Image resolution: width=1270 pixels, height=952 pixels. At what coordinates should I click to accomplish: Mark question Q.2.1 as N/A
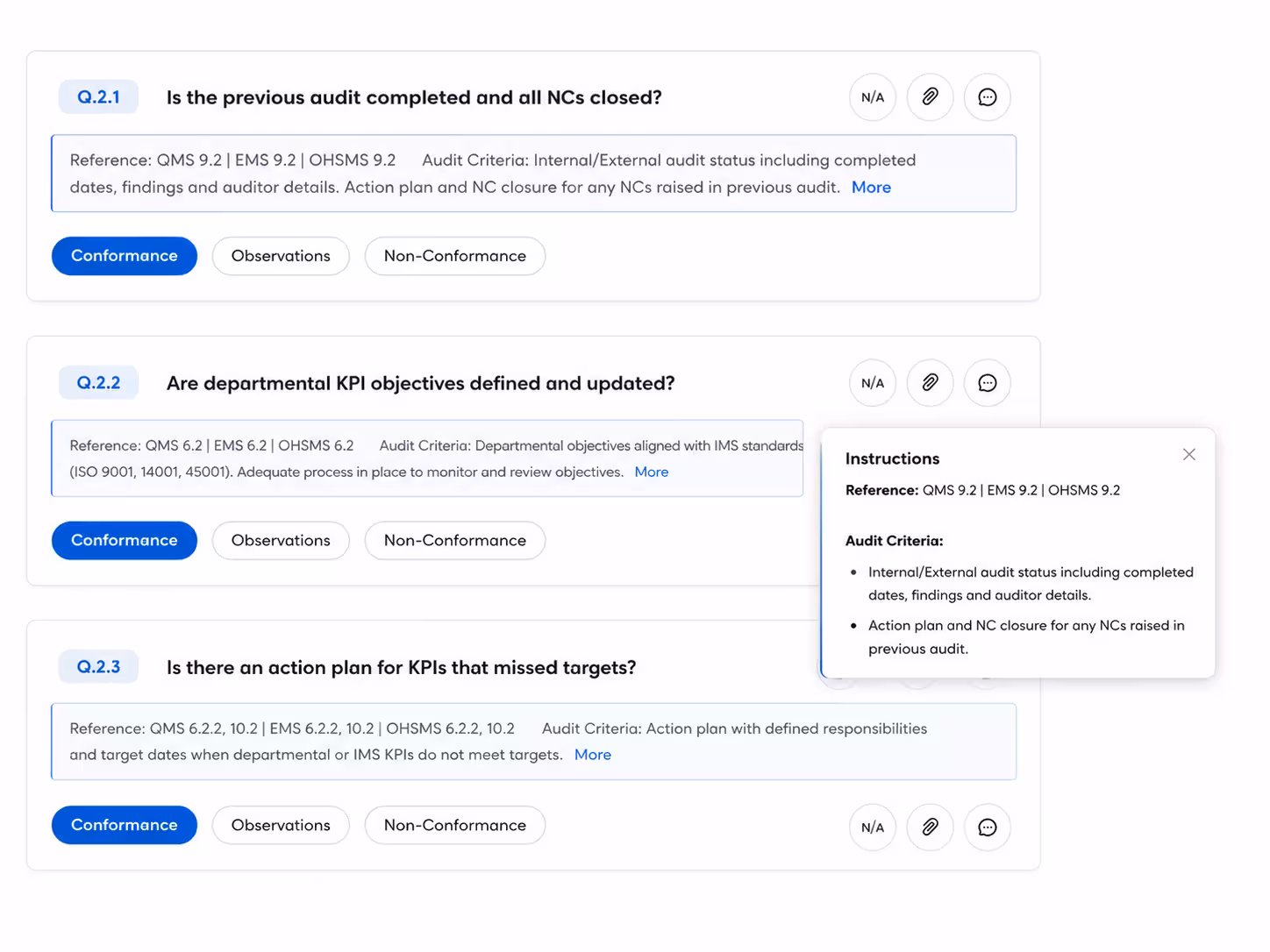[873, 97]
